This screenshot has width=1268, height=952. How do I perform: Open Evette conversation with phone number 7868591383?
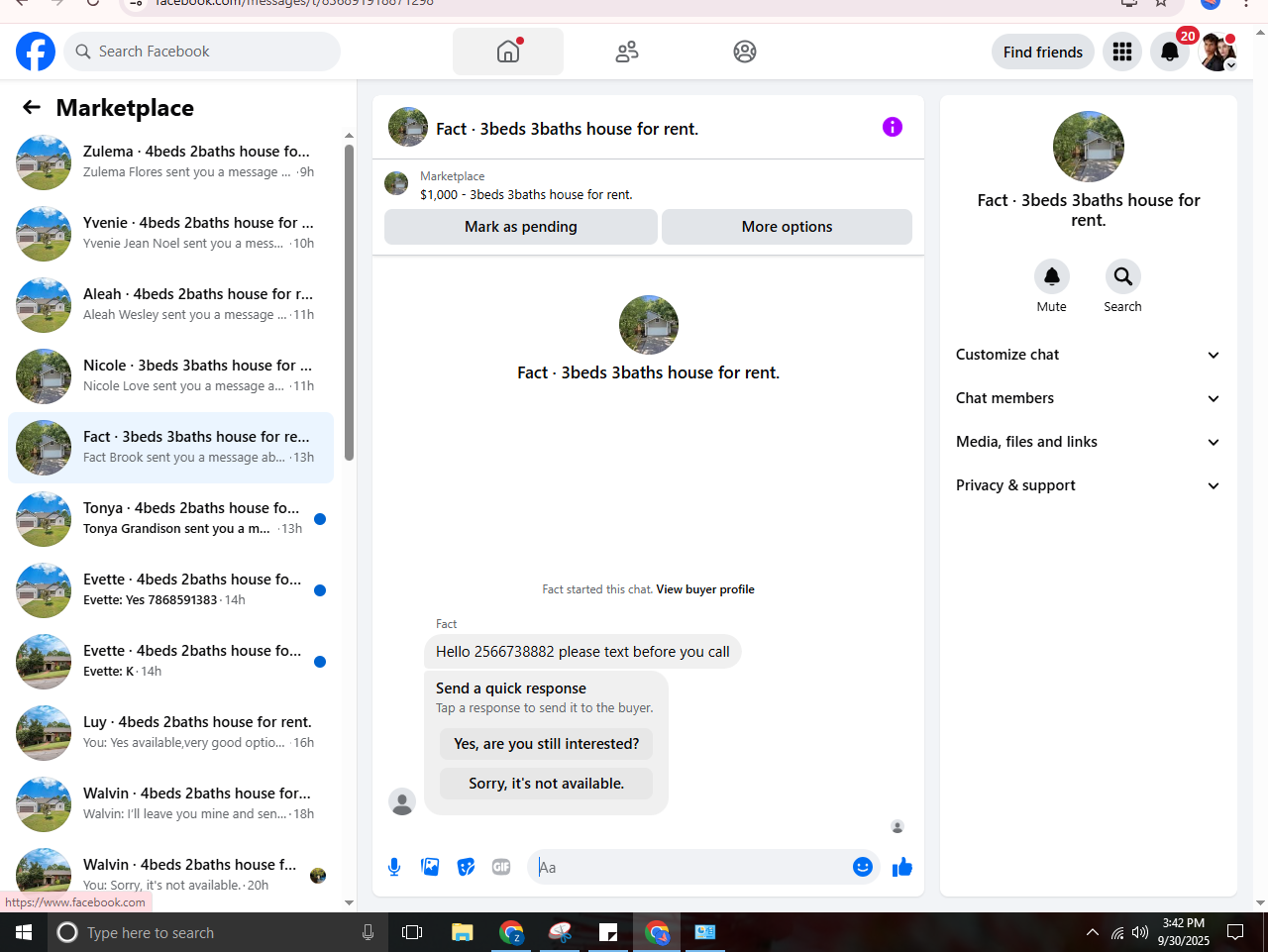[170, 590]
